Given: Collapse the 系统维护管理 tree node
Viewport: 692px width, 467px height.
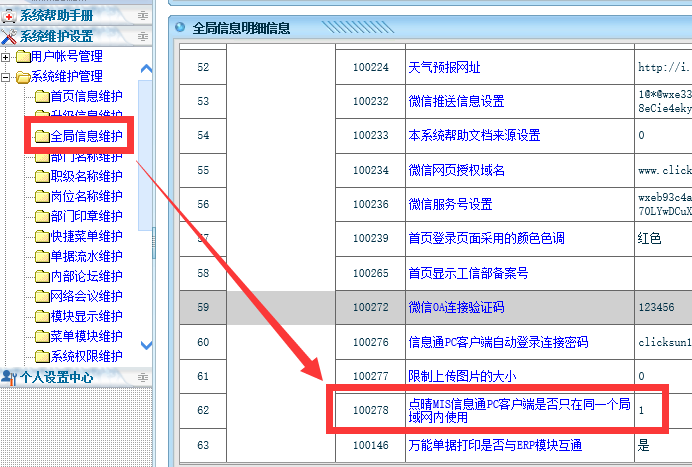Looking at the screenshot, I should tap(6, 77).
